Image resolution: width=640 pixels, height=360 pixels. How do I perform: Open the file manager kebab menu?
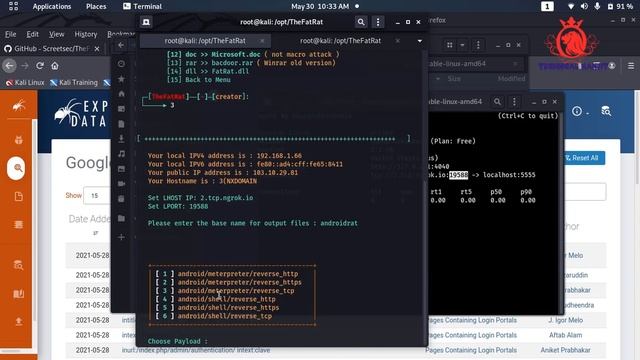click(478, 45)
